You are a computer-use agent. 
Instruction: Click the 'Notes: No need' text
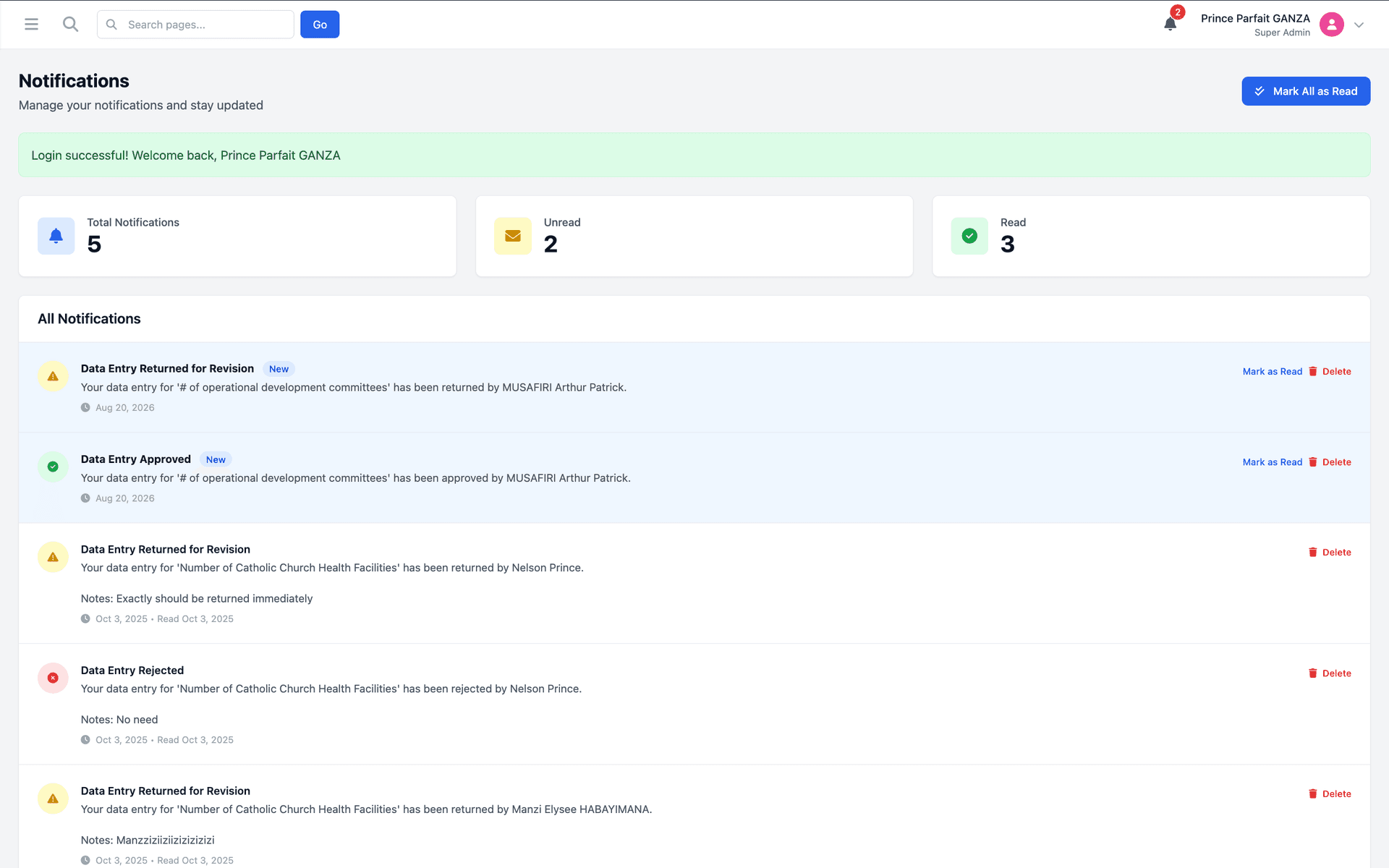[x=119, y=720]
